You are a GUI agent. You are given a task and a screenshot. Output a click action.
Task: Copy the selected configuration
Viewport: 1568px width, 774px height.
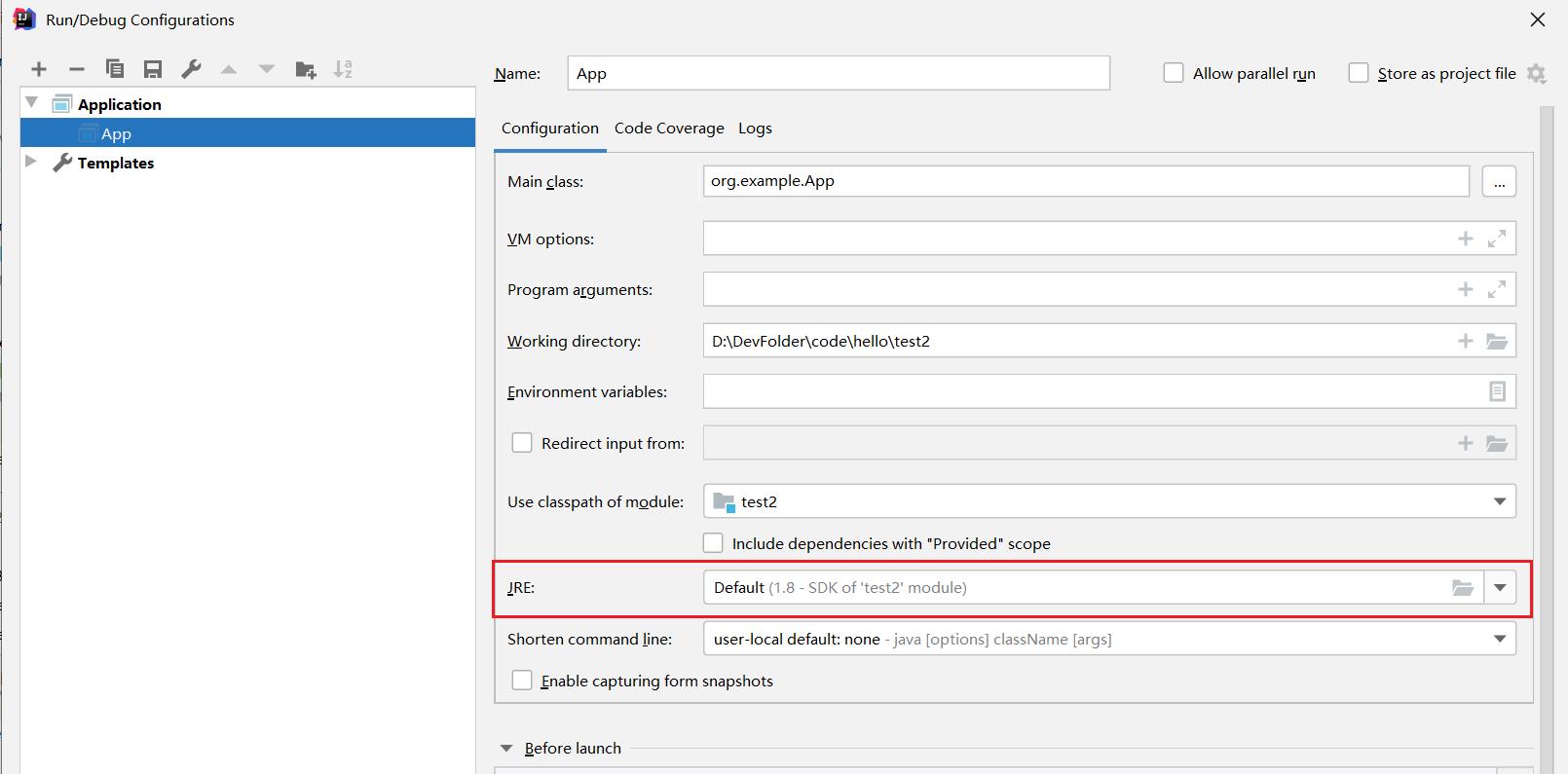tap(115, 69)
